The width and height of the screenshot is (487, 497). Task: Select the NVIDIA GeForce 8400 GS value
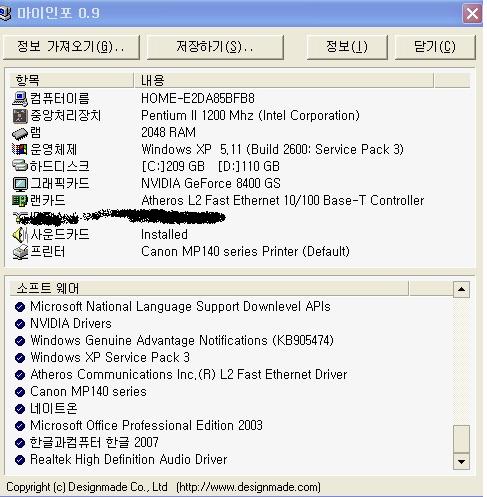[211, 183]
